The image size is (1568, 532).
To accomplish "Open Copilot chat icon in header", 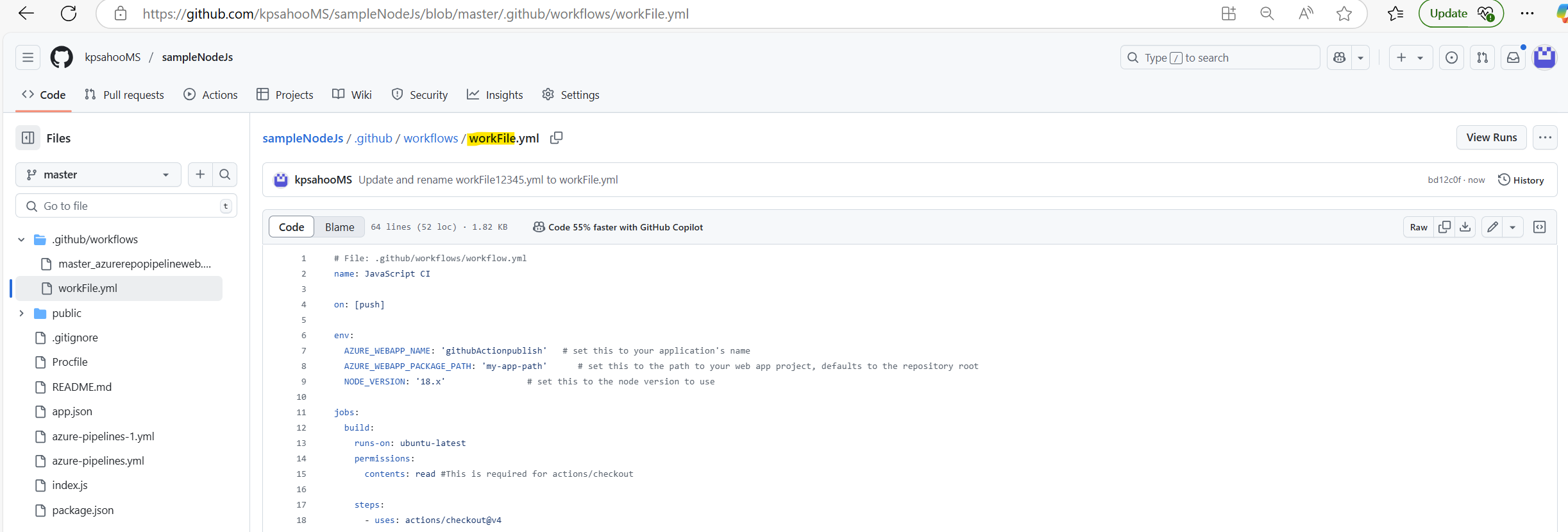I will tap(1339, 58).
